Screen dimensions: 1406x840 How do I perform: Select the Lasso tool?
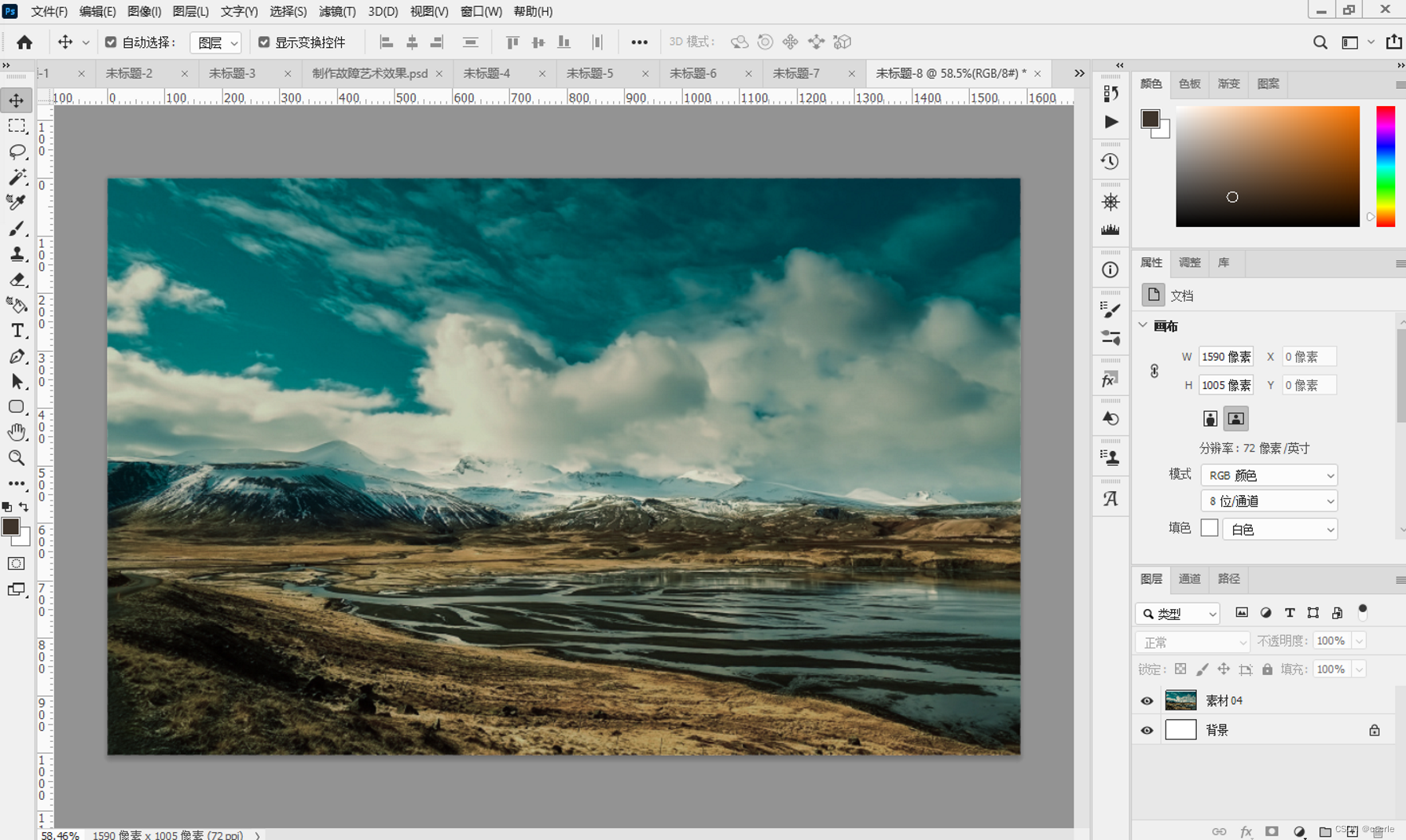tap(17, 151)
